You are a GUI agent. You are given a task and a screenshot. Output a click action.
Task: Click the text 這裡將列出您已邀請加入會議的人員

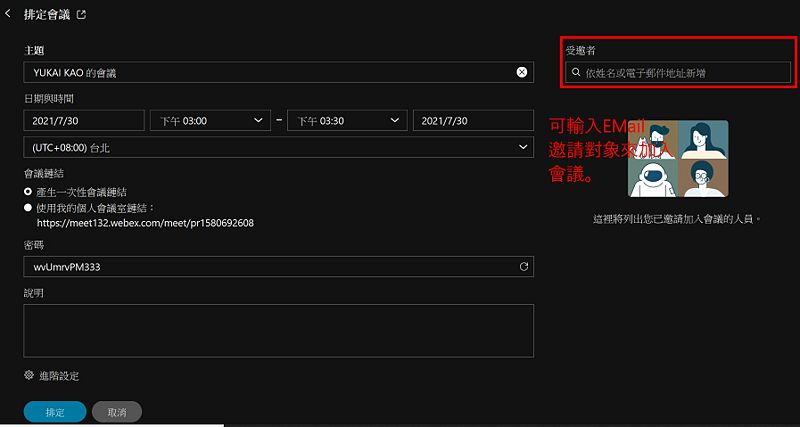pyautogui.click(x=677, y=219)
